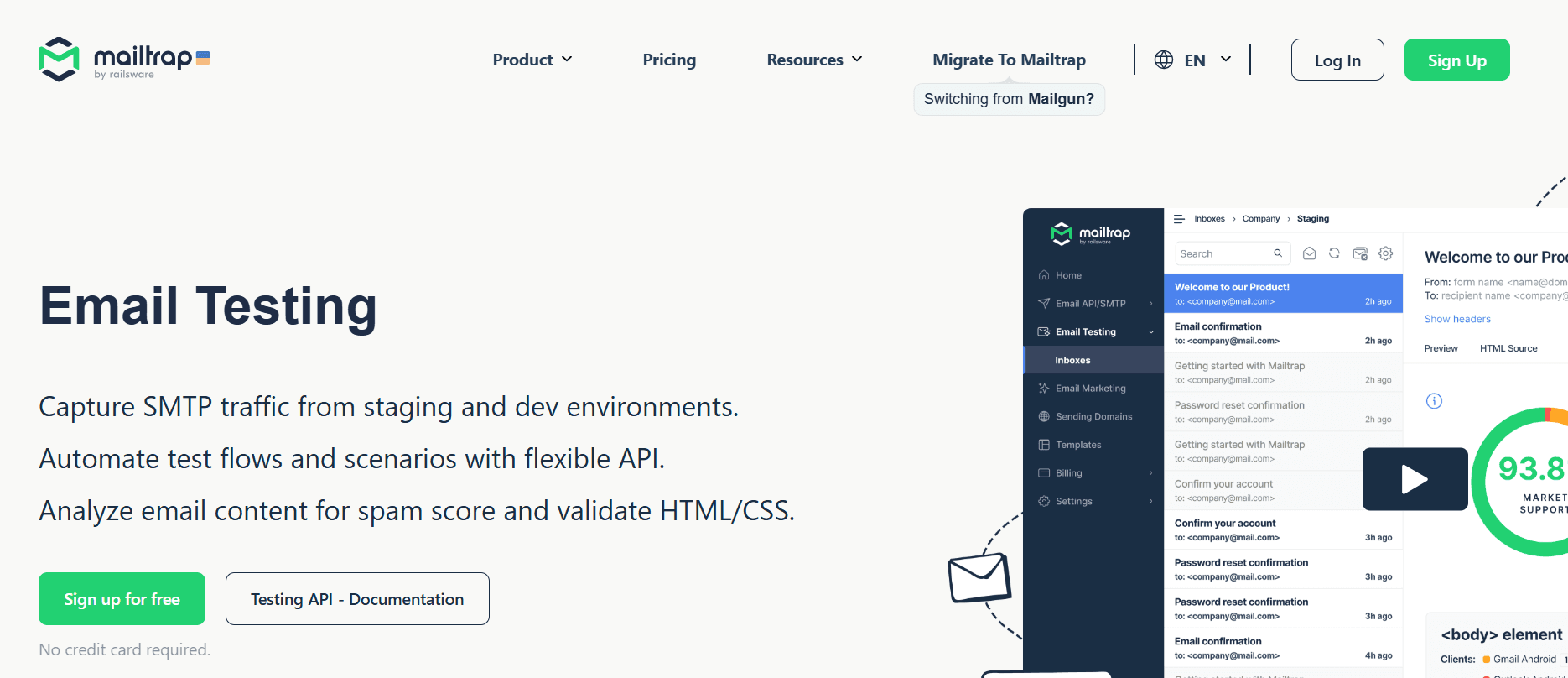Open the Resources dropdown menu

814,60
